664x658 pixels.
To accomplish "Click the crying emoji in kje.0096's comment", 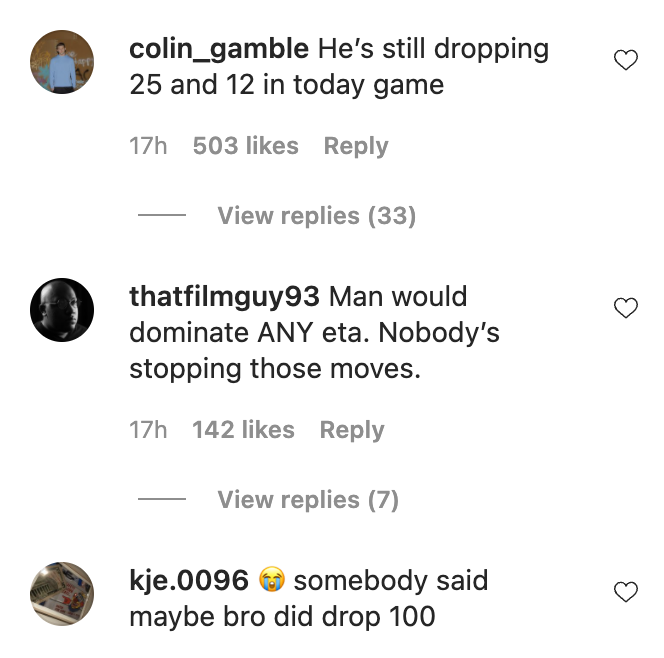I will (271, 581).
